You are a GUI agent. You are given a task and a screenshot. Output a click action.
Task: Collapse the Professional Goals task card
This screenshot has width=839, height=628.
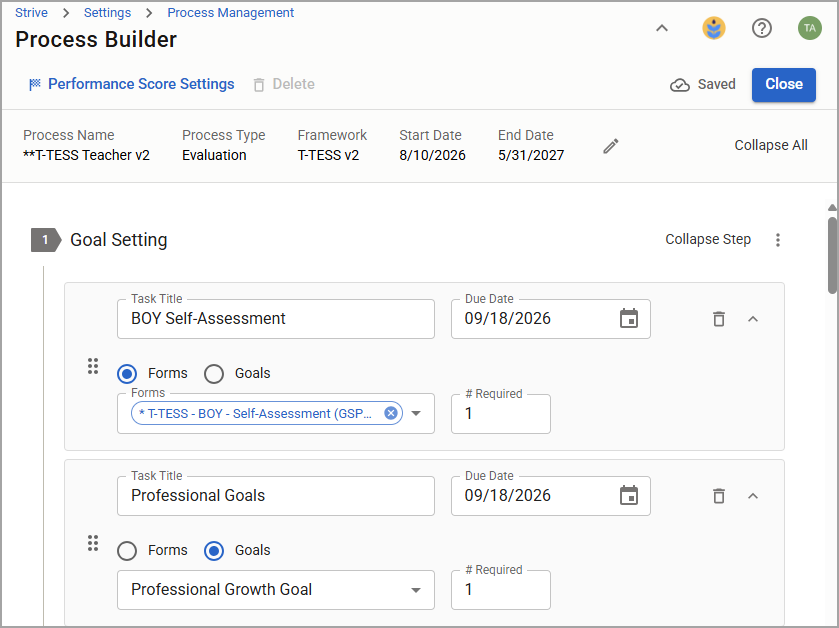(x=753, y=496)
